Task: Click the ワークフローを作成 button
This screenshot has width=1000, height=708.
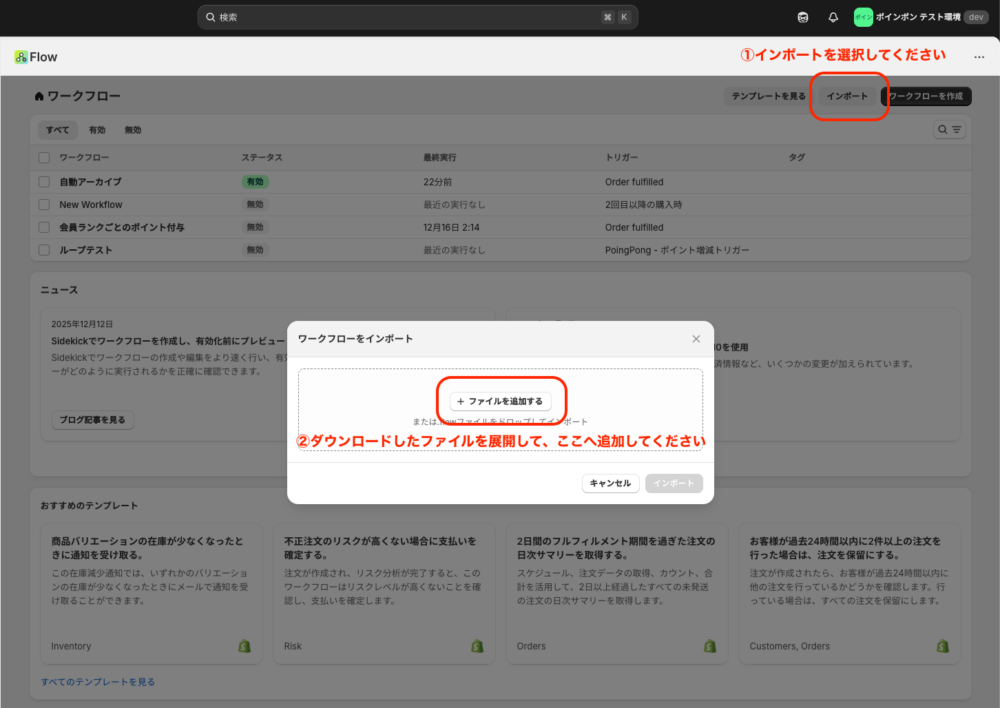Action: click(926, 96)
